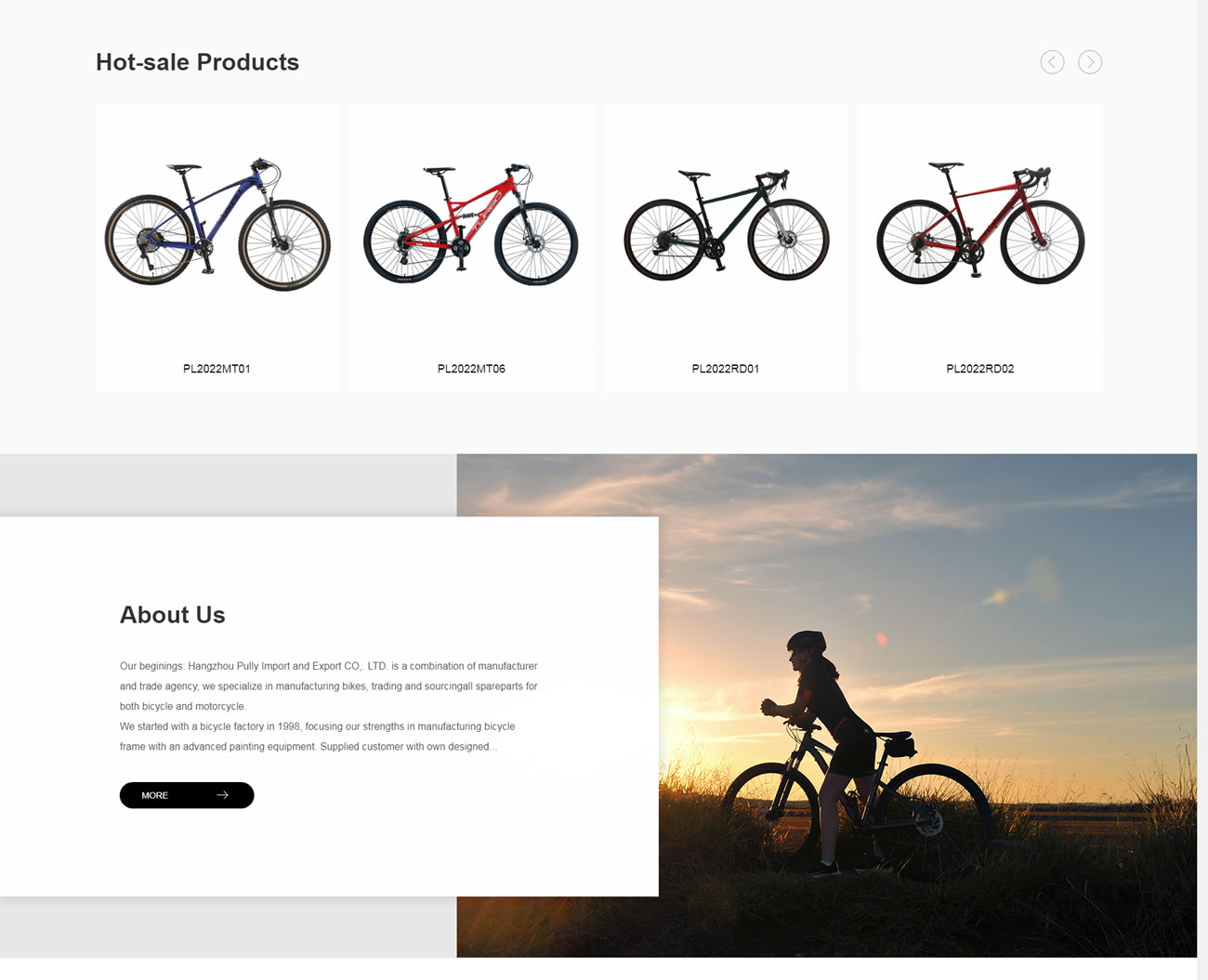Click the black MORE button
The width and height of the screenshot is (1208, 980).
pyautogui.click(x=187, y=795)
